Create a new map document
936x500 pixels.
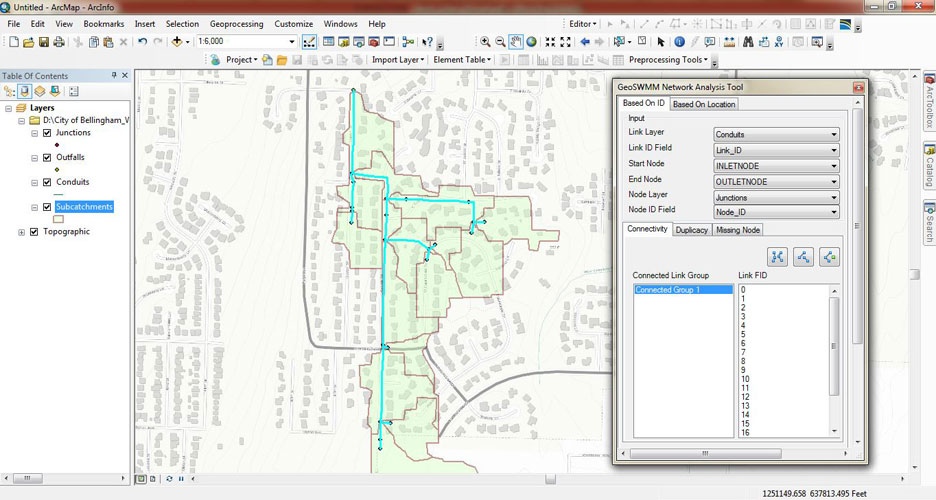(x=14, y=42)
